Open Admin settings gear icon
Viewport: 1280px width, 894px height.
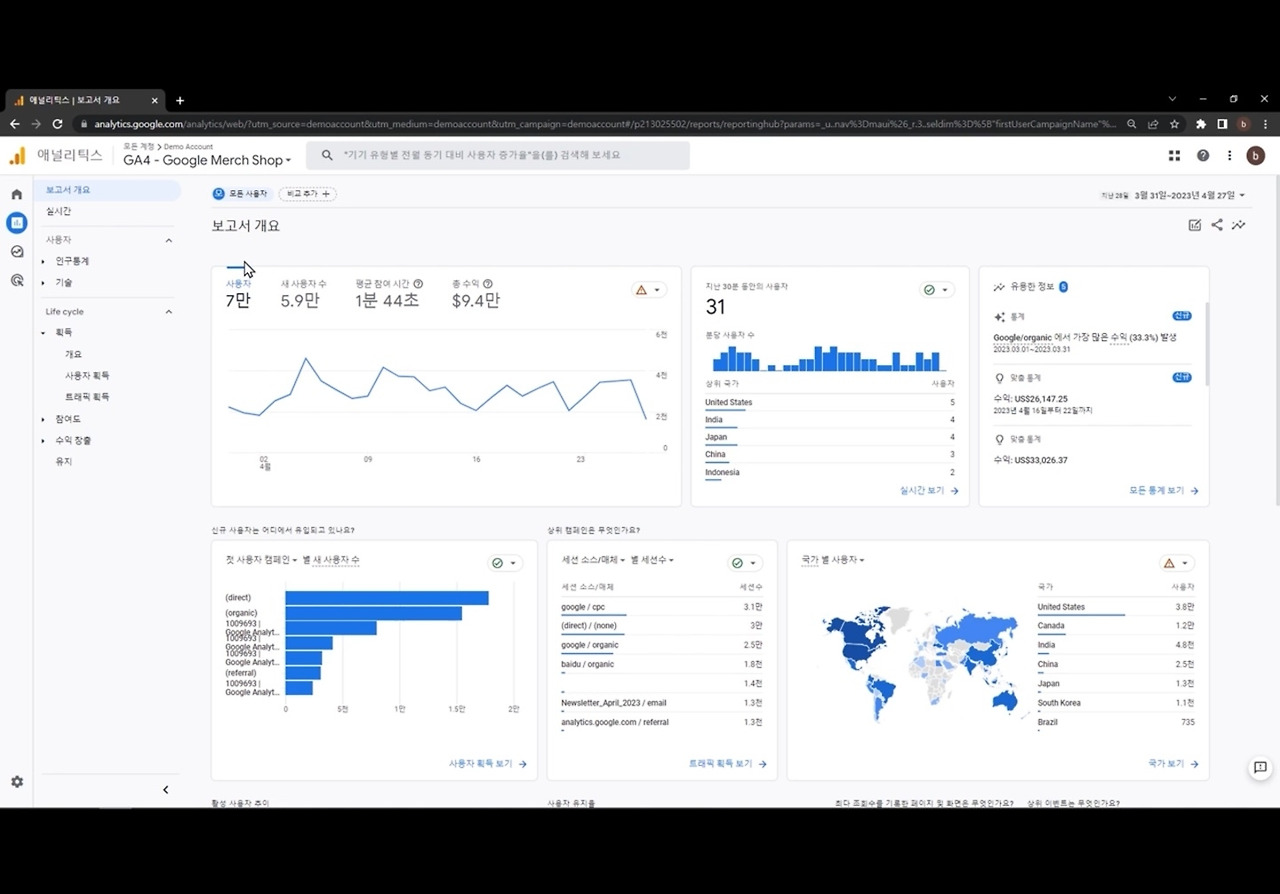click(x=17, y=782)
